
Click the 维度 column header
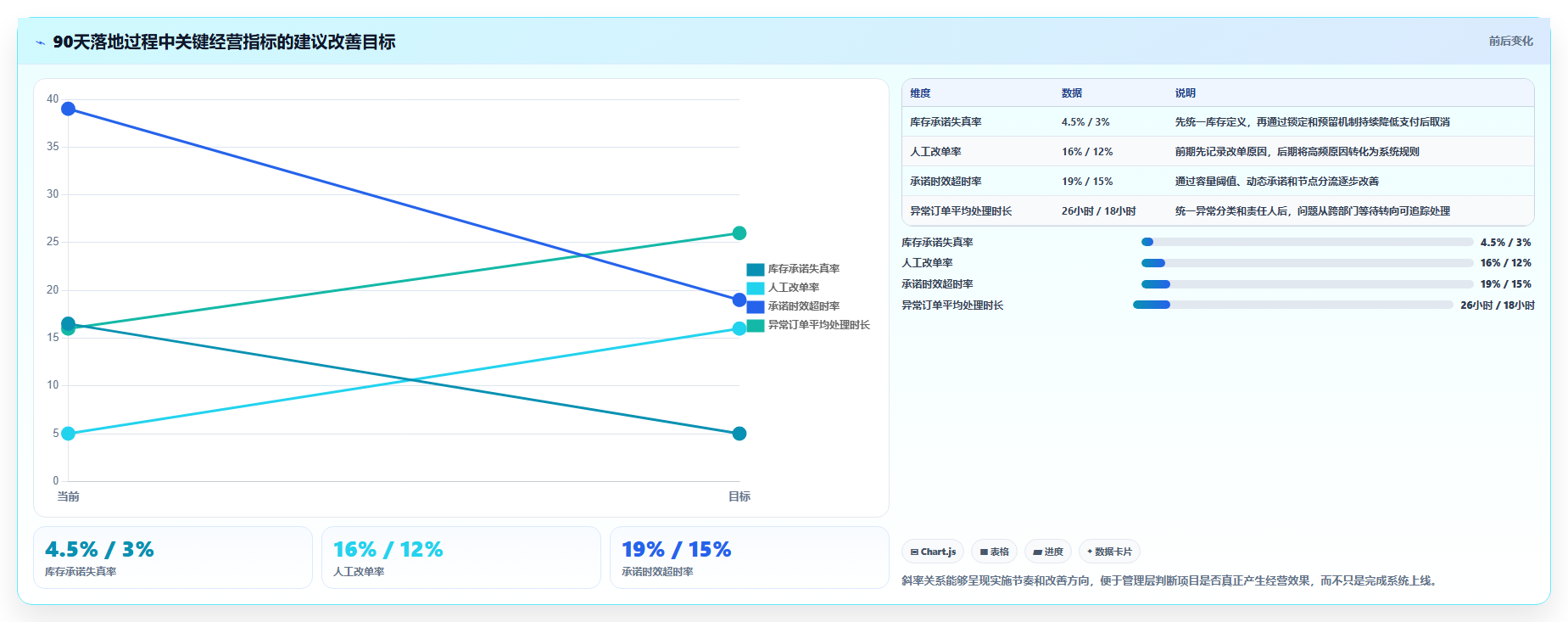(x=920, y=93)
